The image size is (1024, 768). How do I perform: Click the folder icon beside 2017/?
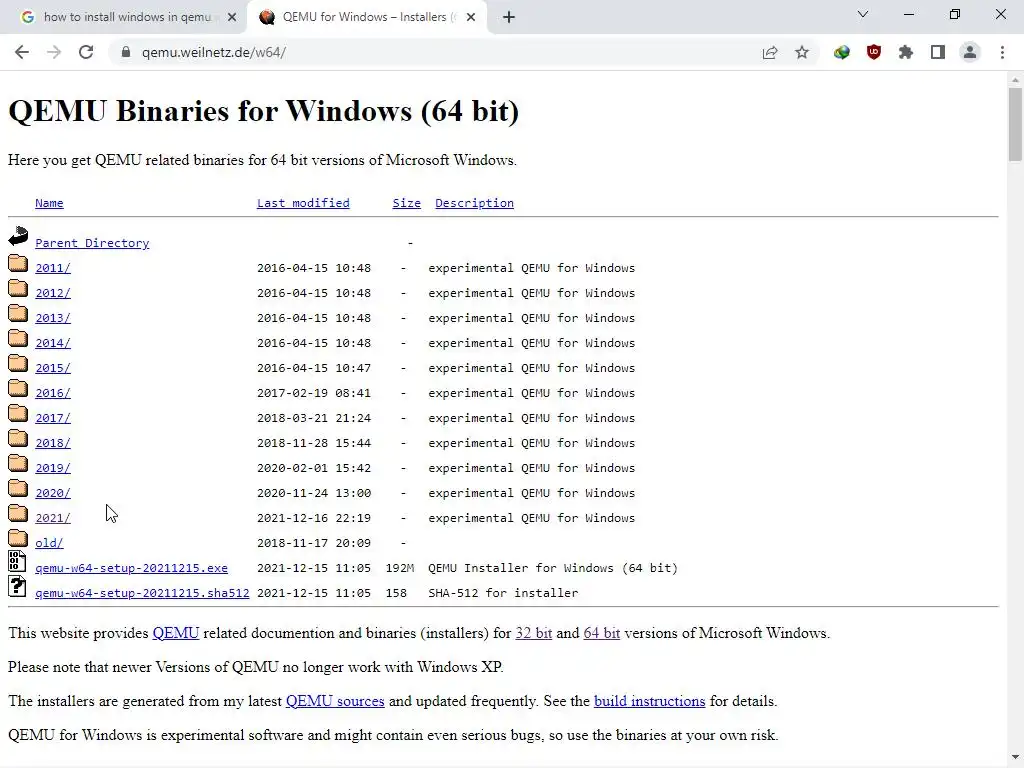[x=18, y=413]
